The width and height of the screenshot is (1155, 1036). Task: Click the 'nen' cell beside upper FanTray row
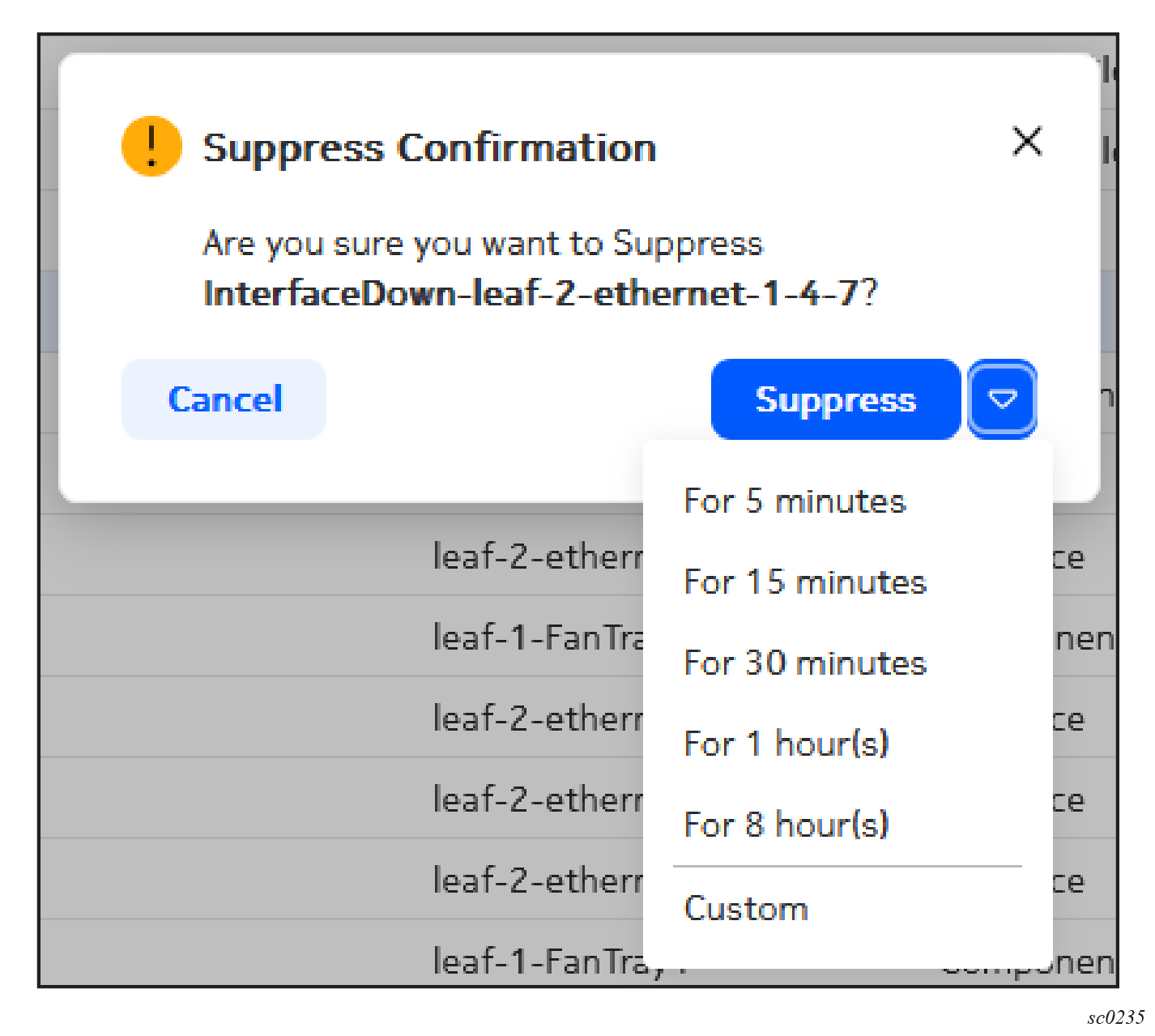[x=1085, y=639]
